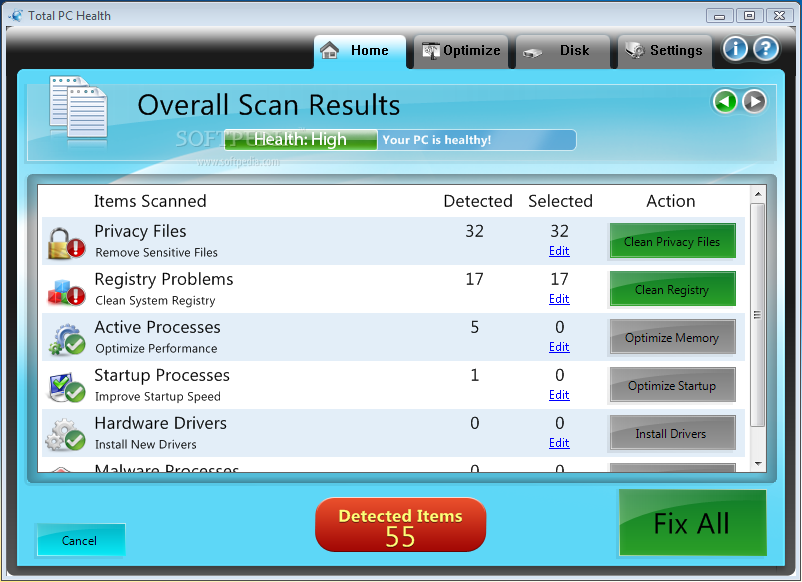Click the Selected column header
The width and height of the screenshot is (802, 582).
[561, 202]
